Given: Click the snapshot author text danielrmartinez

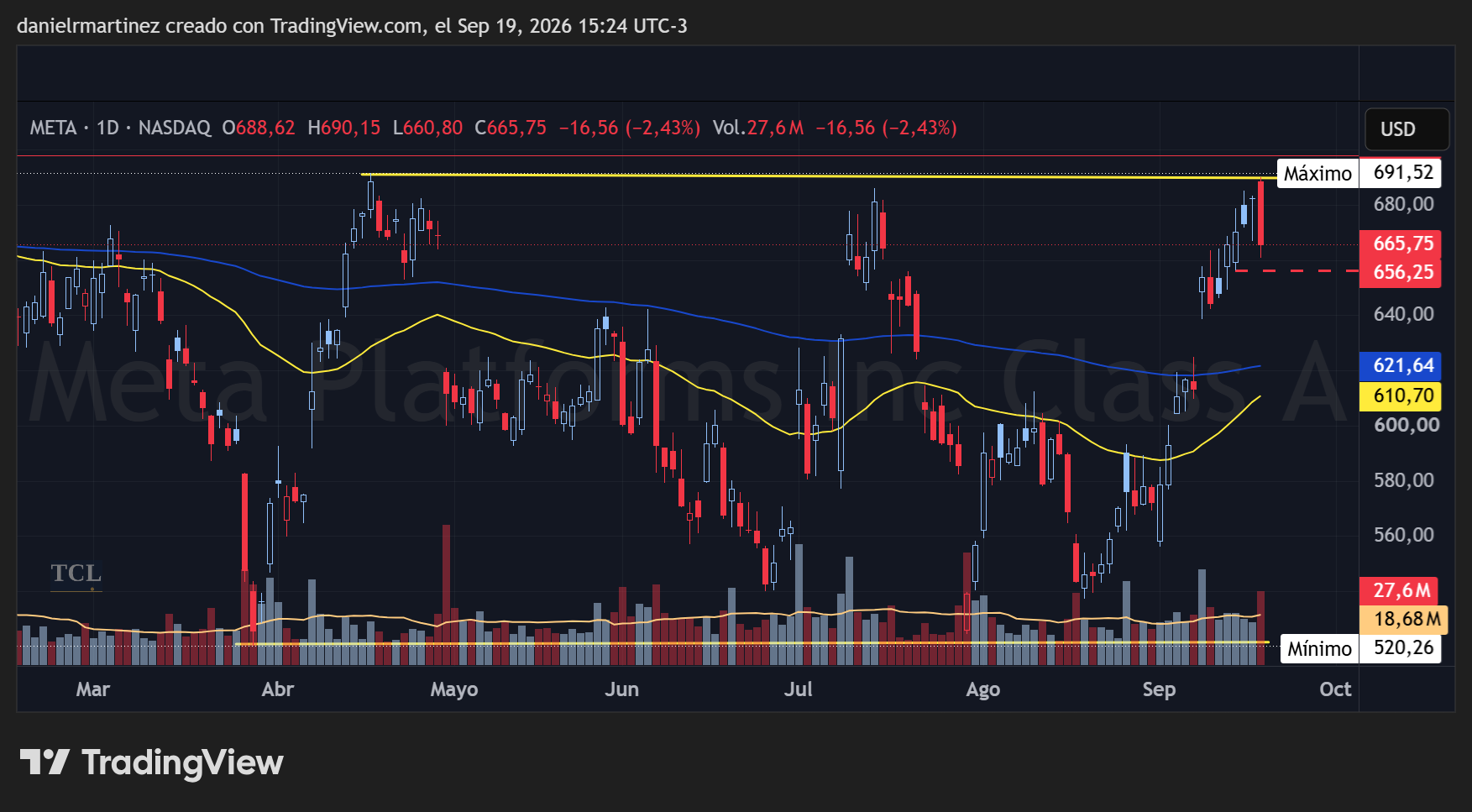Looking at the screenshot, I should (x=88, y=26).
